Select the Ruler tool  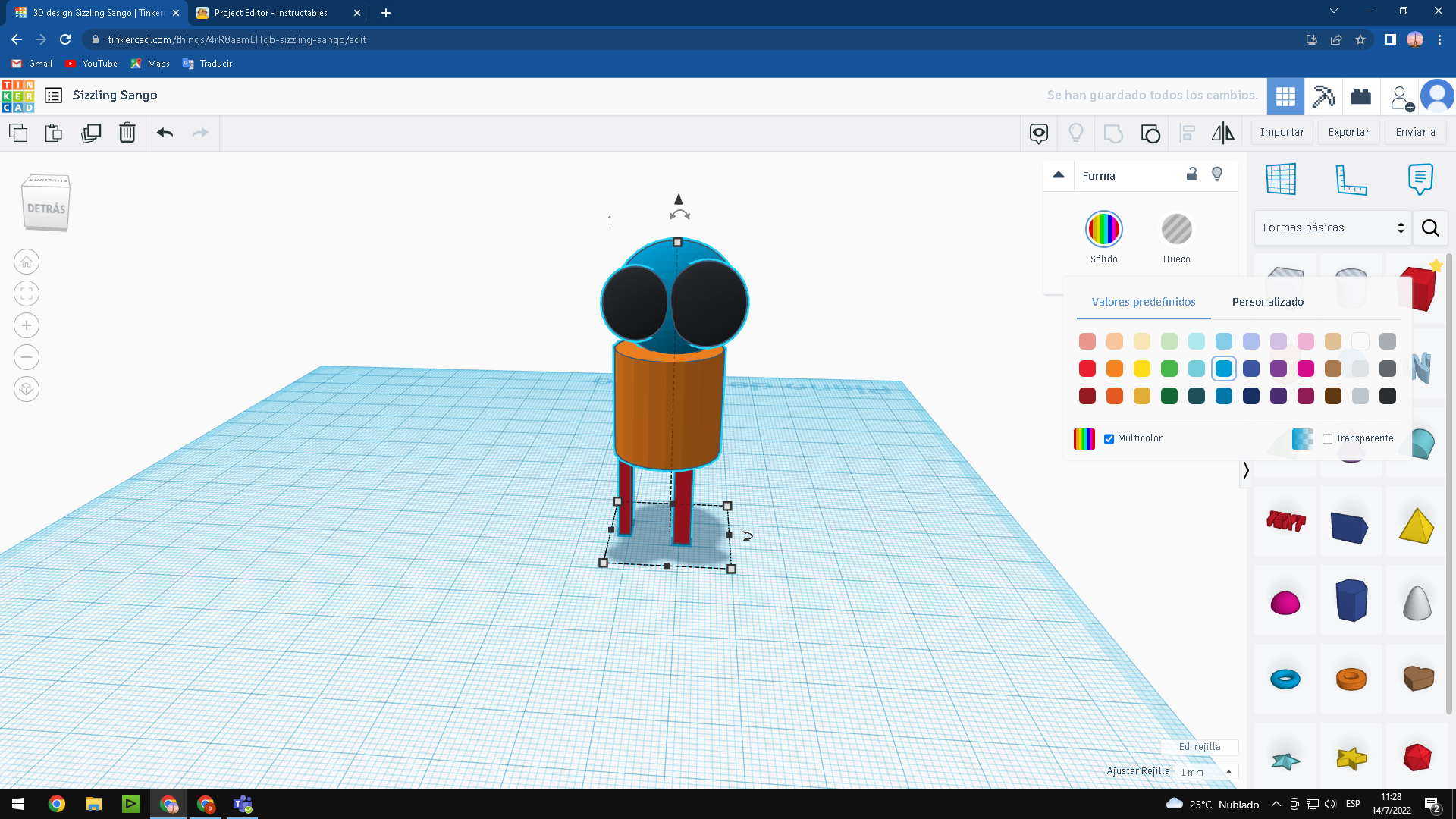point(1351,180)
